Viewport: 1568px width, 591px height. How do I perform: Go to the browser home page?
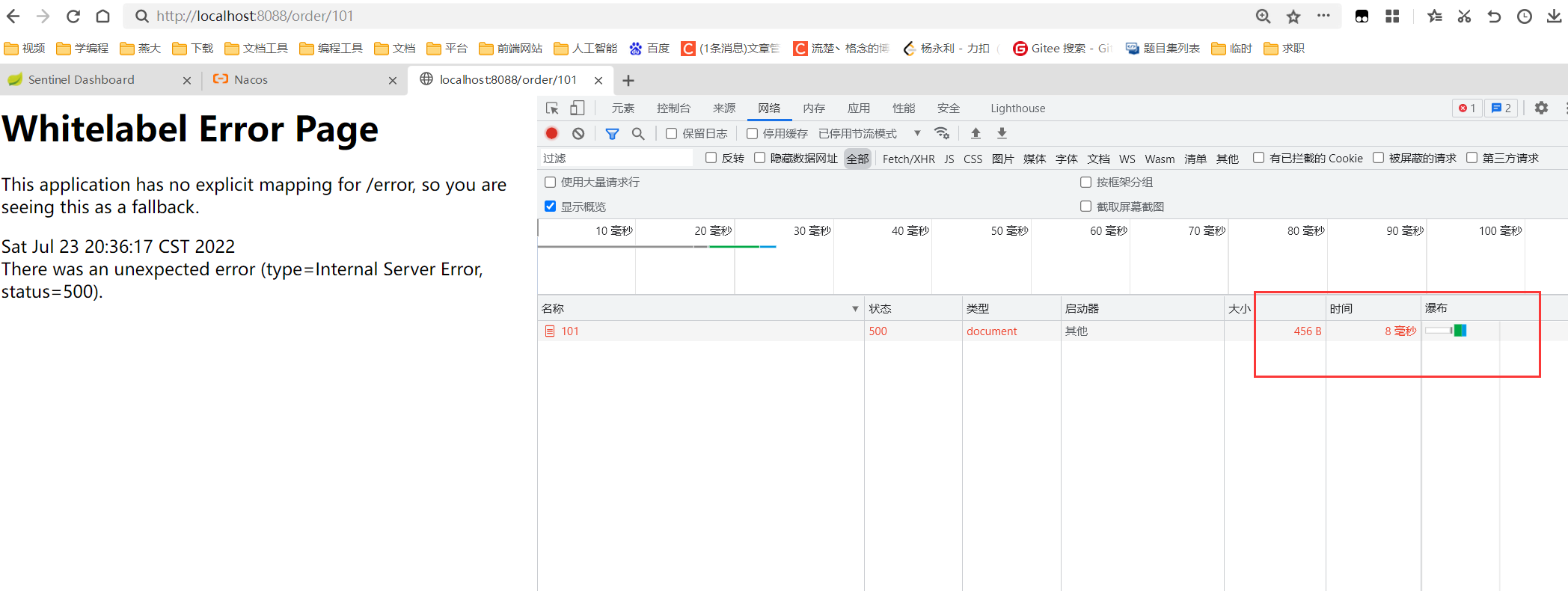103,16
